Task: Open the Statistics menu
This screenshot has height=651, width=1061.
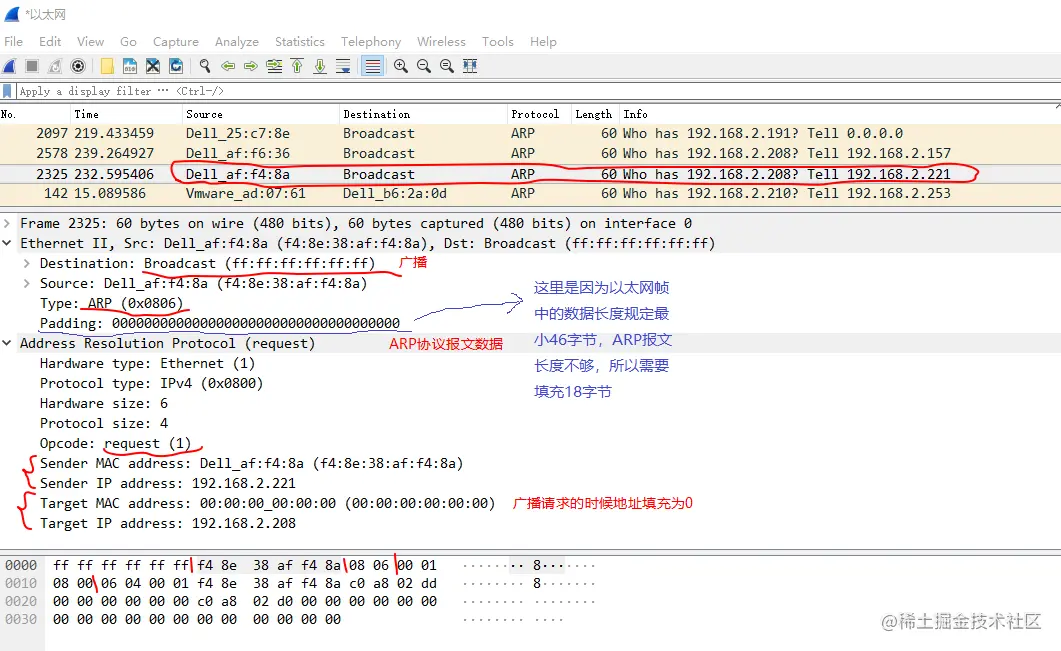Action: click(x=300, y=42)
